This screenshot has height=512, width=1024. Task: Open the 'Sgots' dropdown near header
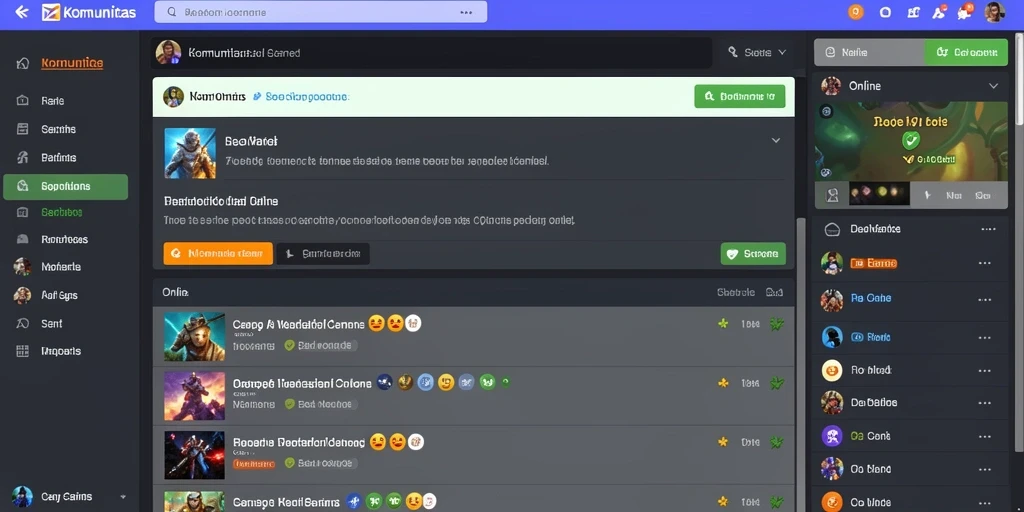click(x=758, y=52)
